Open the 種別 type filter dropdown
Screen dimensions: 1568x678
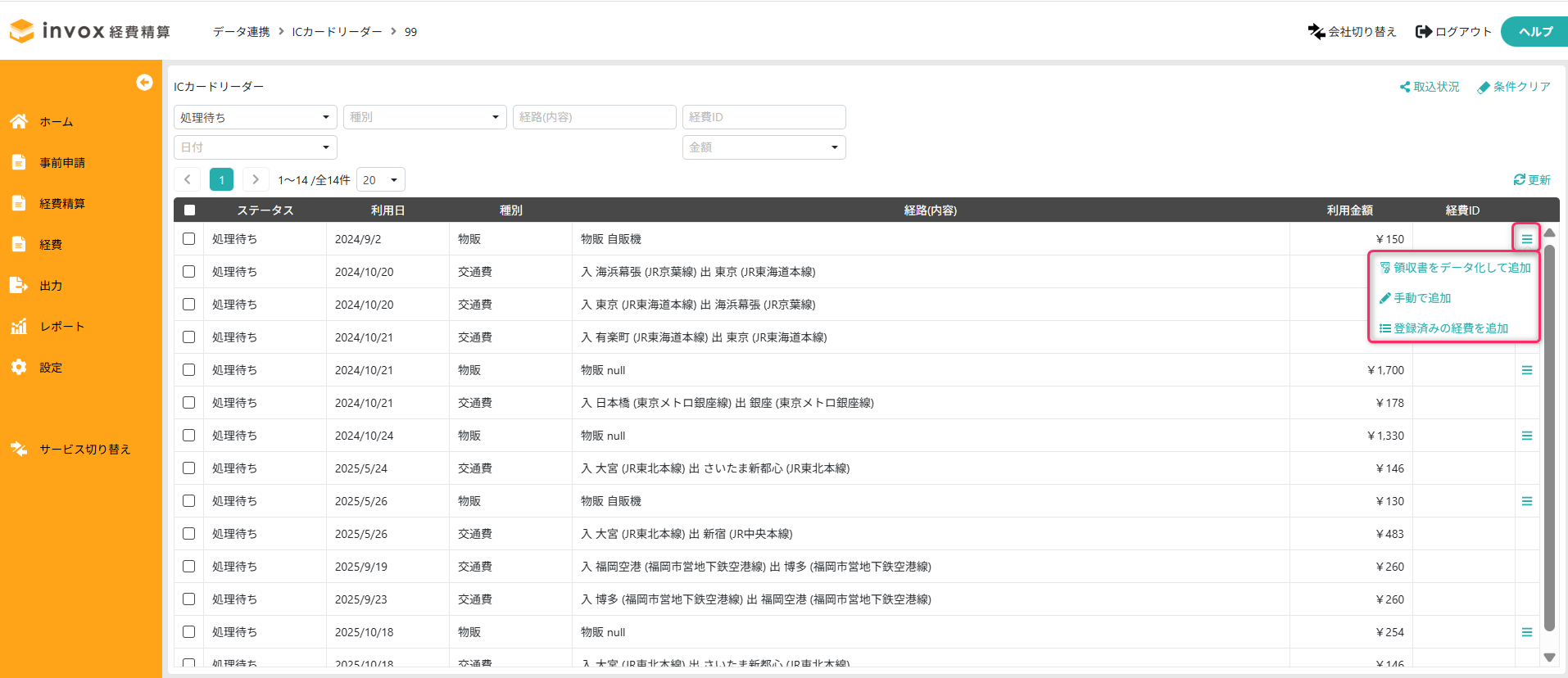(x=424, y=117)
